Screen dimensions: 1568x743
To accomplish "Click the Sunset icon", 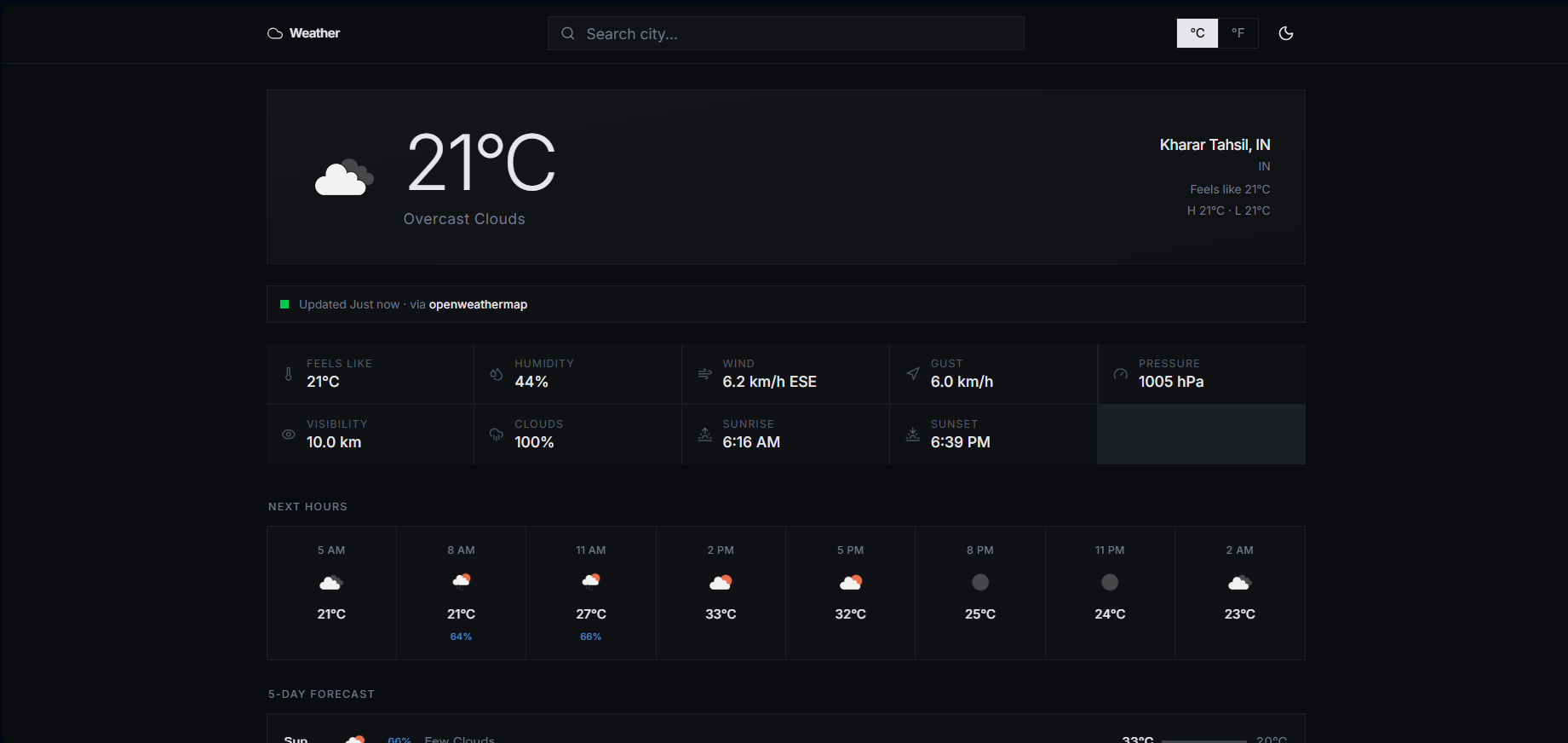I will point(912,434).
